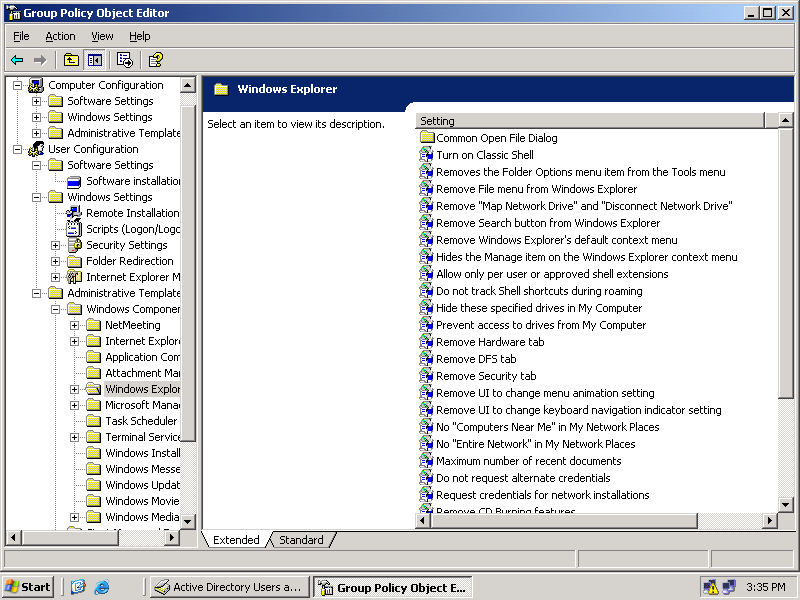Click Show Desktop quick launch icon
800x600 pixels.
point(78,587)
